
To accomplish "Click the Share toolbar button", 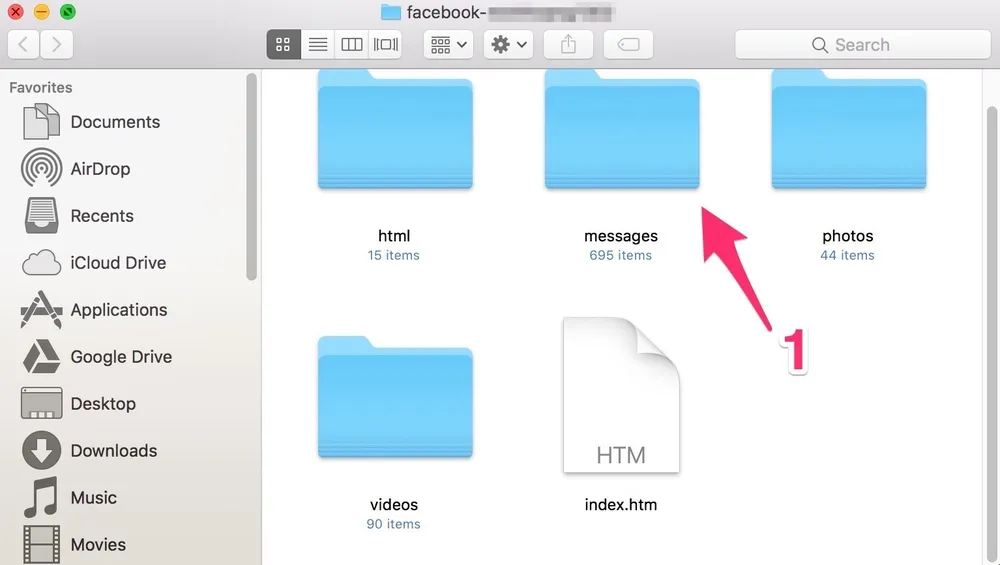I will [568, 45].
